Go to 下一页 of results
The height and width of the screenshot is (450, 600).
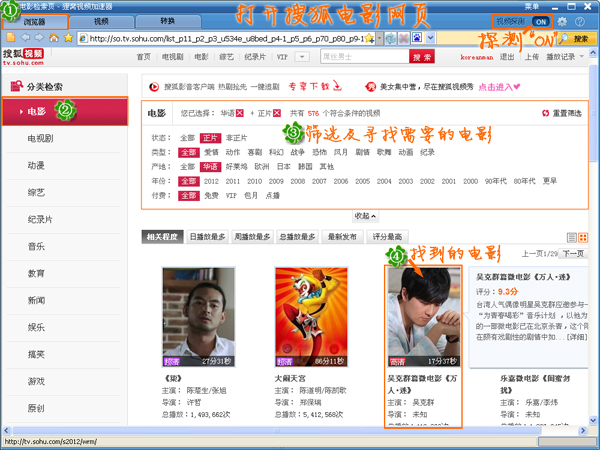coord(572,253)
